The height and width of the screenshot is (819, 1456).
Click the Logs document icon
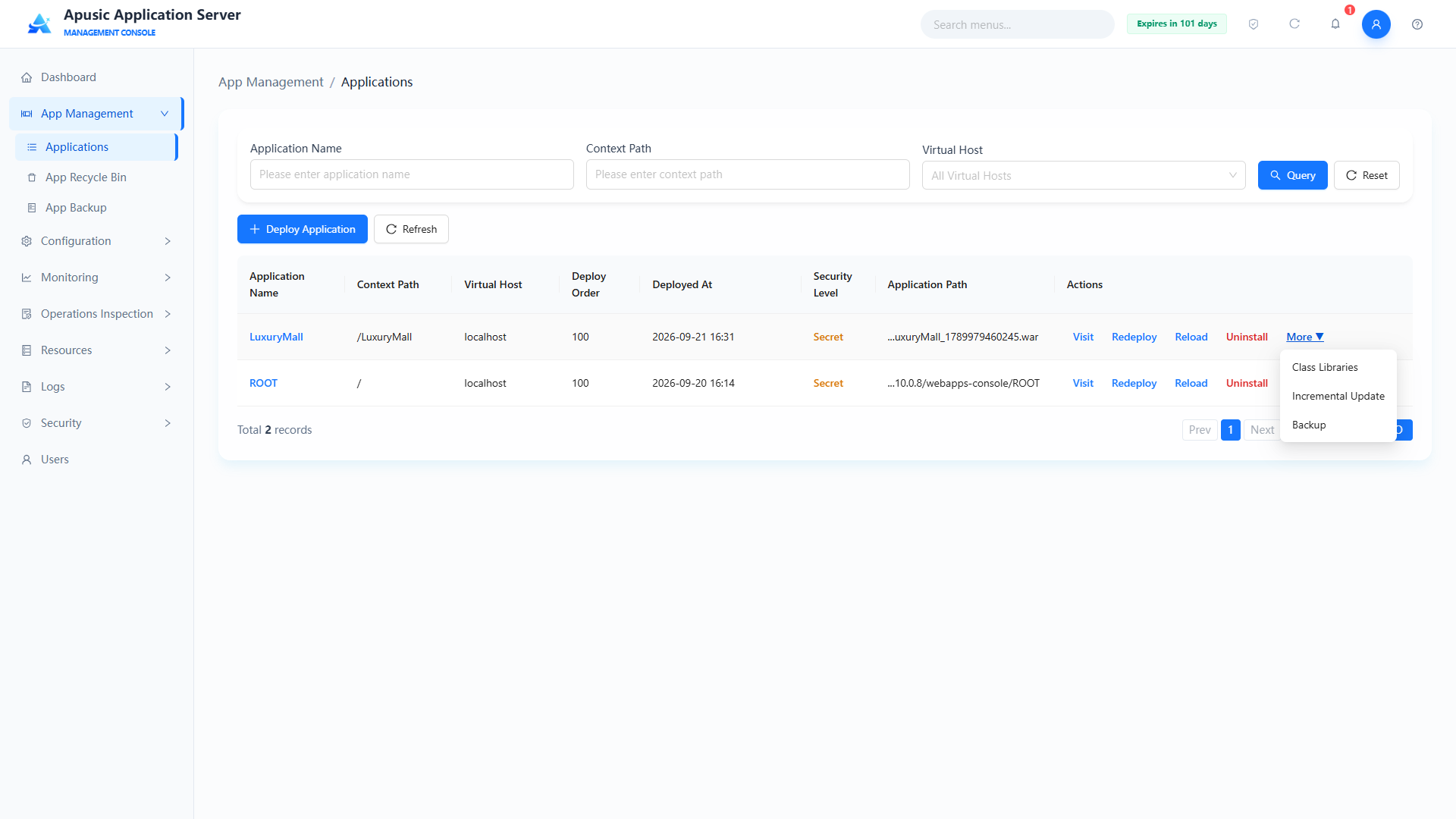[x=27, y=387]
